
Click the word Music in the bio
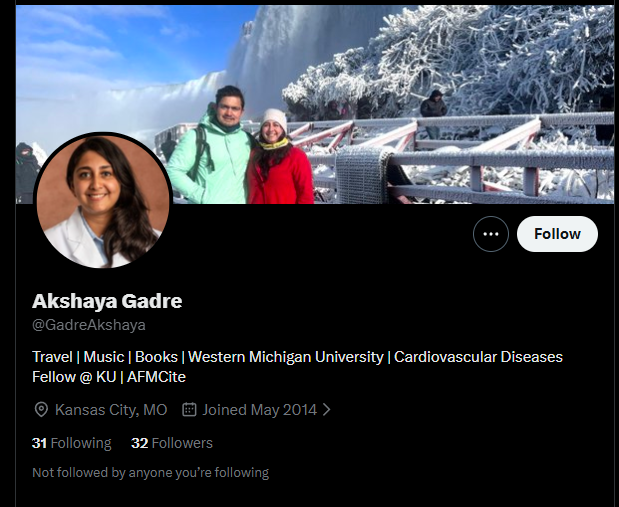pyautogui.click(x=104, y=357)
